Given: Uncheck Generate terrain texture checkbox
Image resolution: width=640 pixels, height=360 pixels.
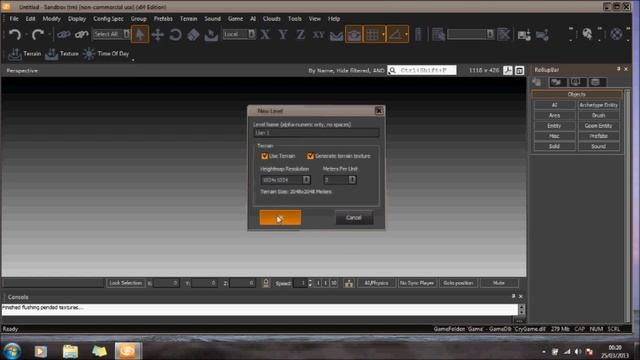Looking at the screenshot, I should (310, 156).
